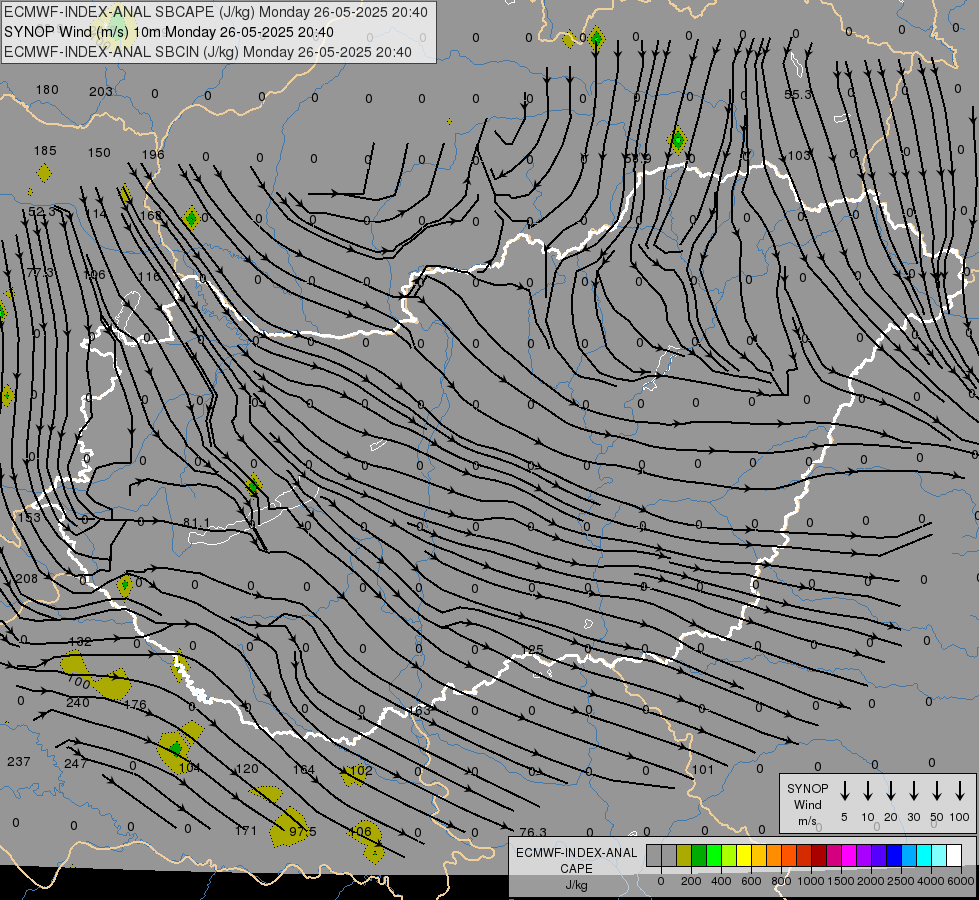
Task: Click the 52.3 value on the map
Action: [42, 212]
